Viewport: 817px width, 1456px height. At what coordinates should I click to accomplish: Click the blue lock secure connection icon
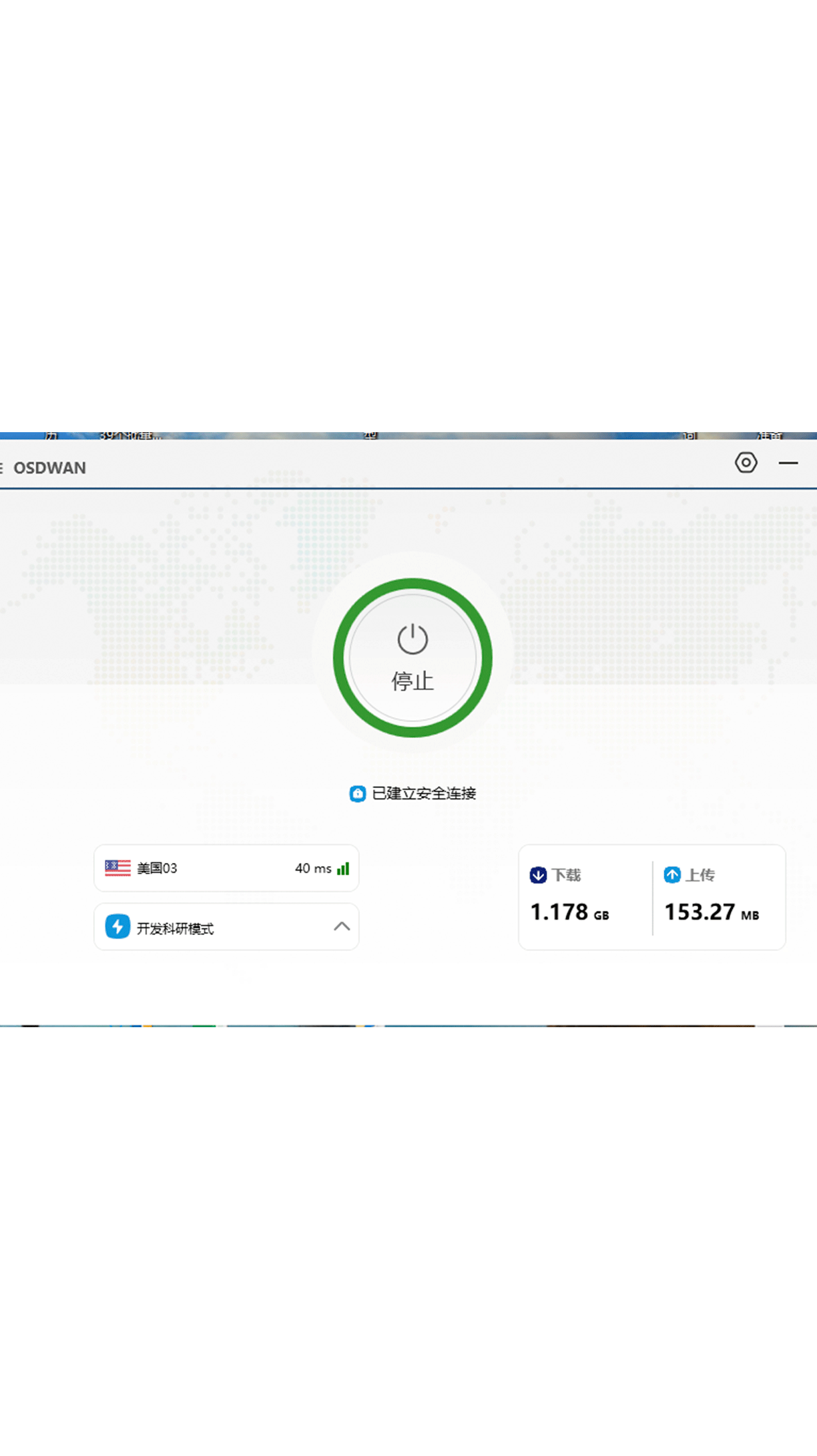358,793
